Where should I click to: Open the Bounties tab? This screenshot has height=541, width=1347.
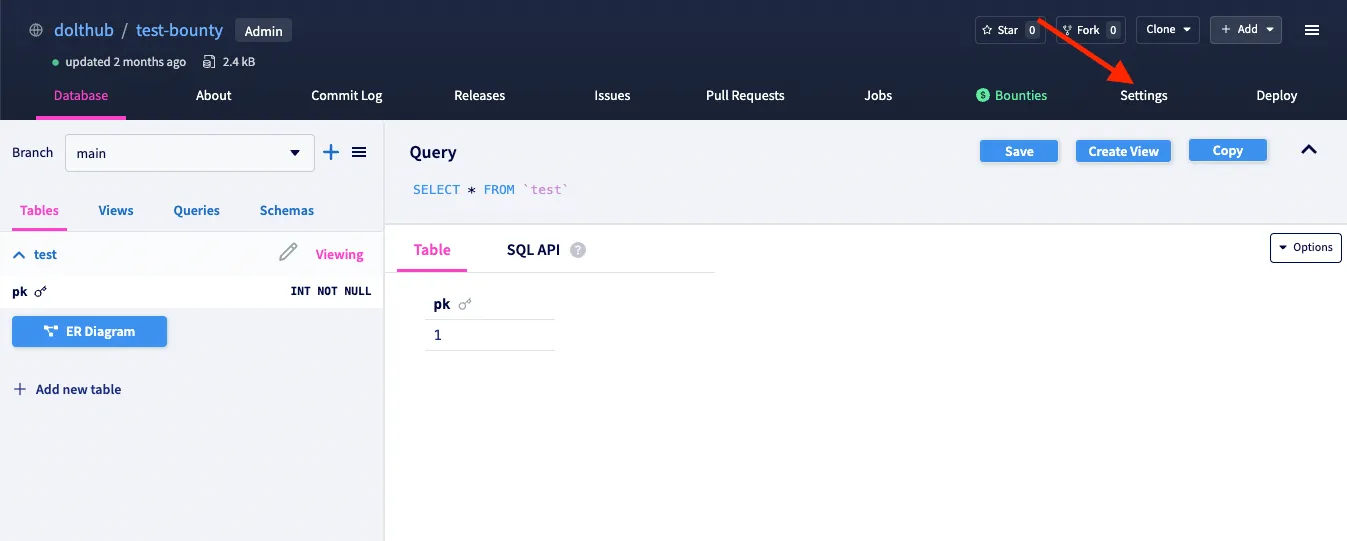(x=1012, y=96)
